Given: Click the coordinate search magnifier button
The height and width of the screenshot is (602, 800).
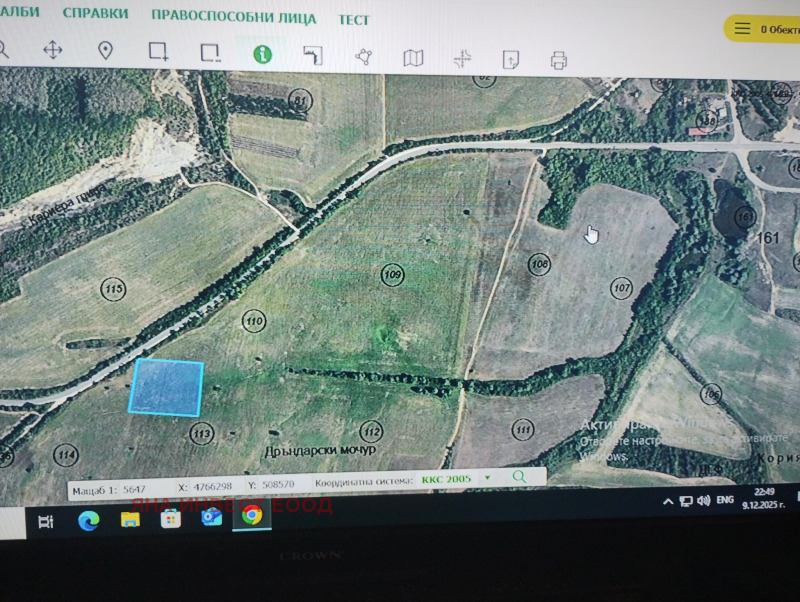Looking at the screenshot, I should pyautogui.click(x=519, y=477).
